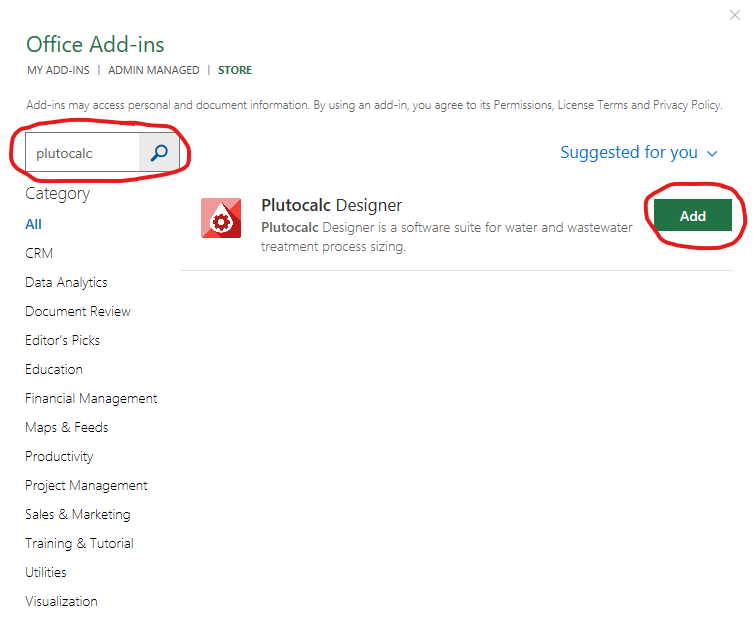Image resolution: width=753 pixels, height=644 pixels.
Task: Choose the Maps & Feeds category
Action: tap(67, 427)
